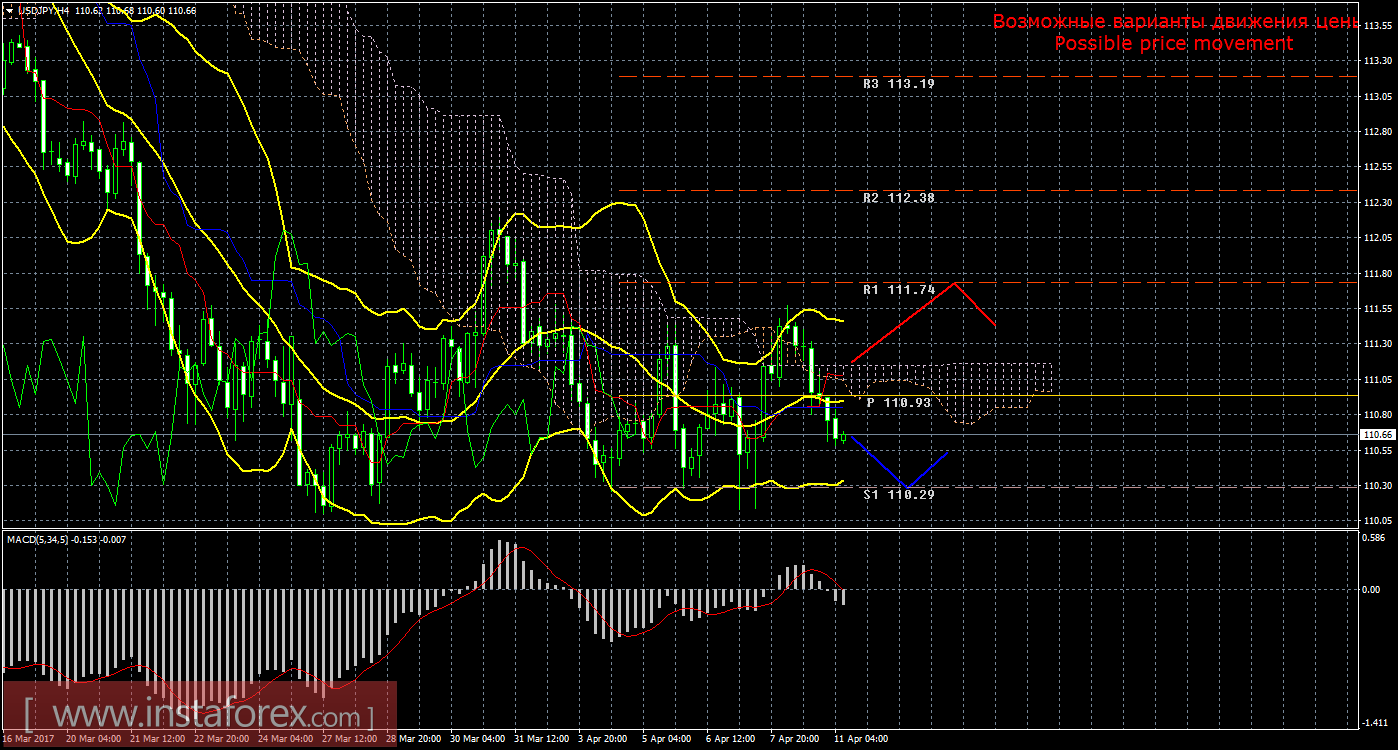The width and height of the screenshot is (1398, 750).
Task: Select the red upward forecast arrow peak
Action: (x=956, y=283)
